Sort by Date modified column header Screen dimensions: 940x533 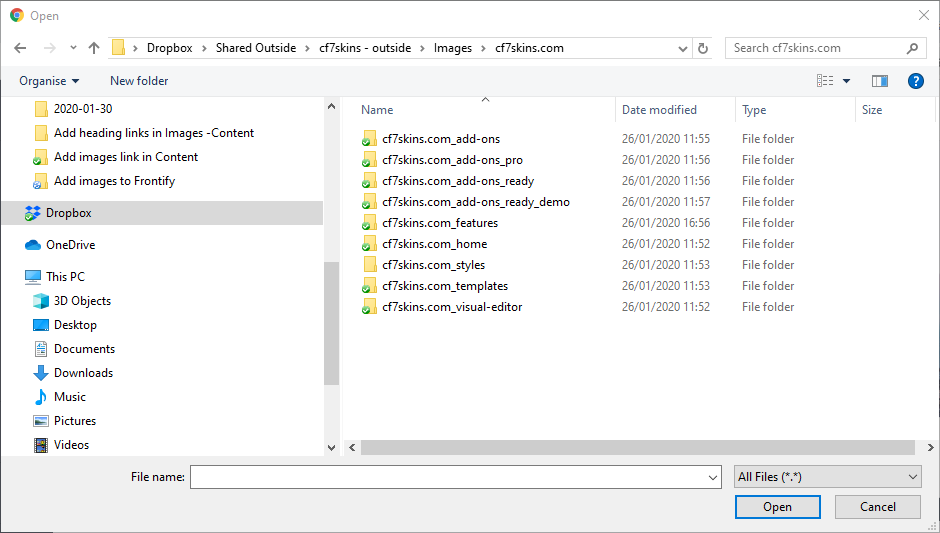pos(659,110)
